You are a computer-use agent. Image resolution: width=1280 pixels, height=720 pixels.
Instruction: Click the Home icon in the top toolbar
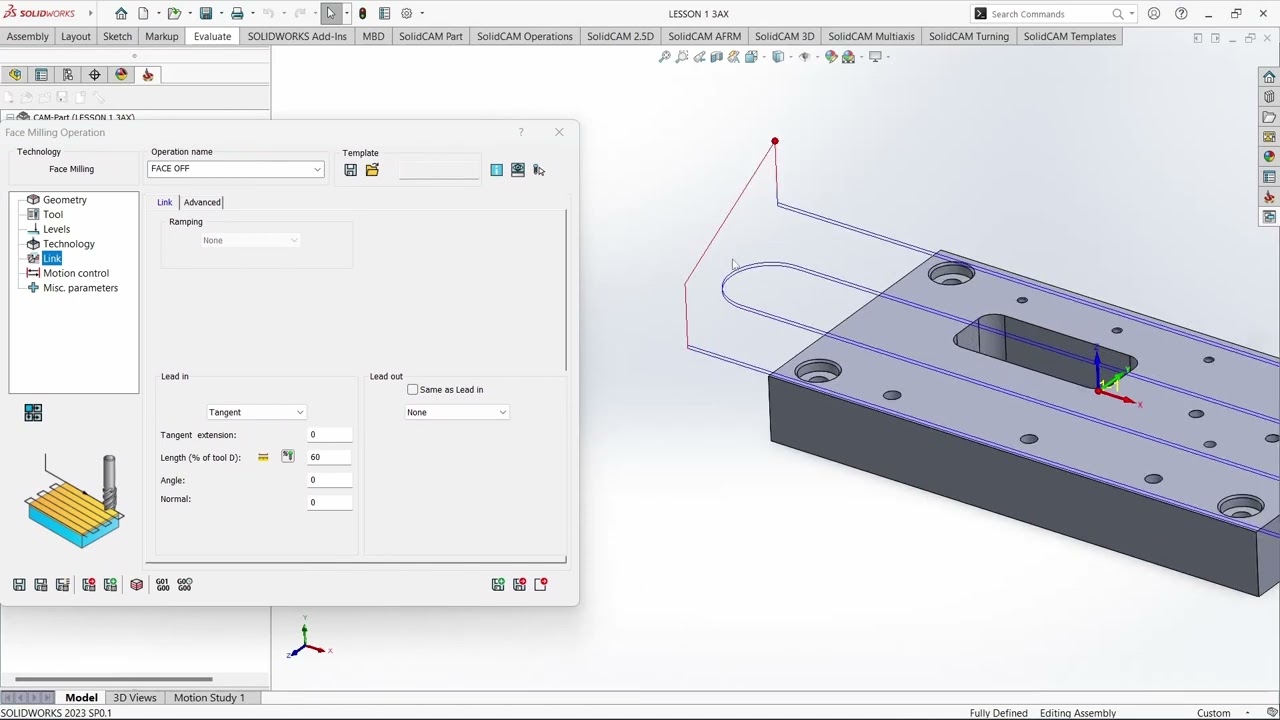pyautogui.click(x=121, y=14)
